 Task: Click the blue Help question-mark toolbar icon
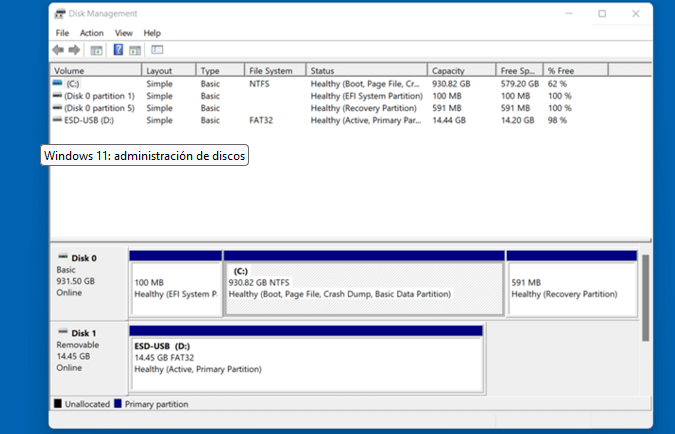click(118, 50)
